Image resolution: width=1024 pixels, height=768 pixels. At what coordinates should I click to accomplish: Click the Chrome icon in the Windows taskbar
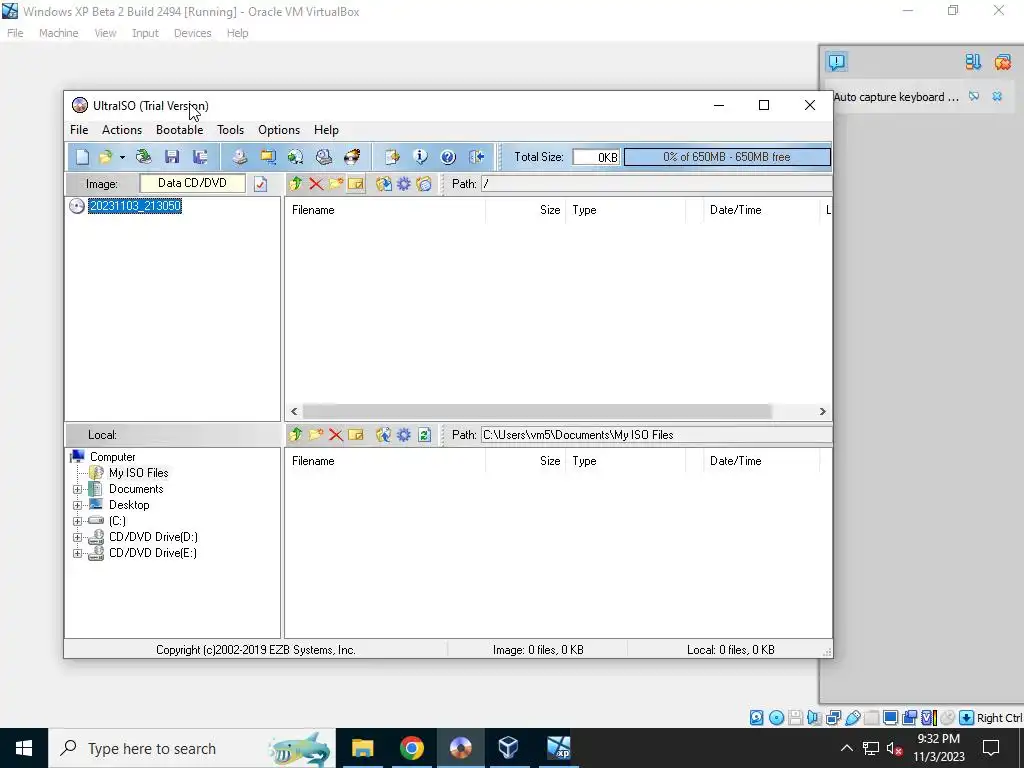(x=411, y=748)
